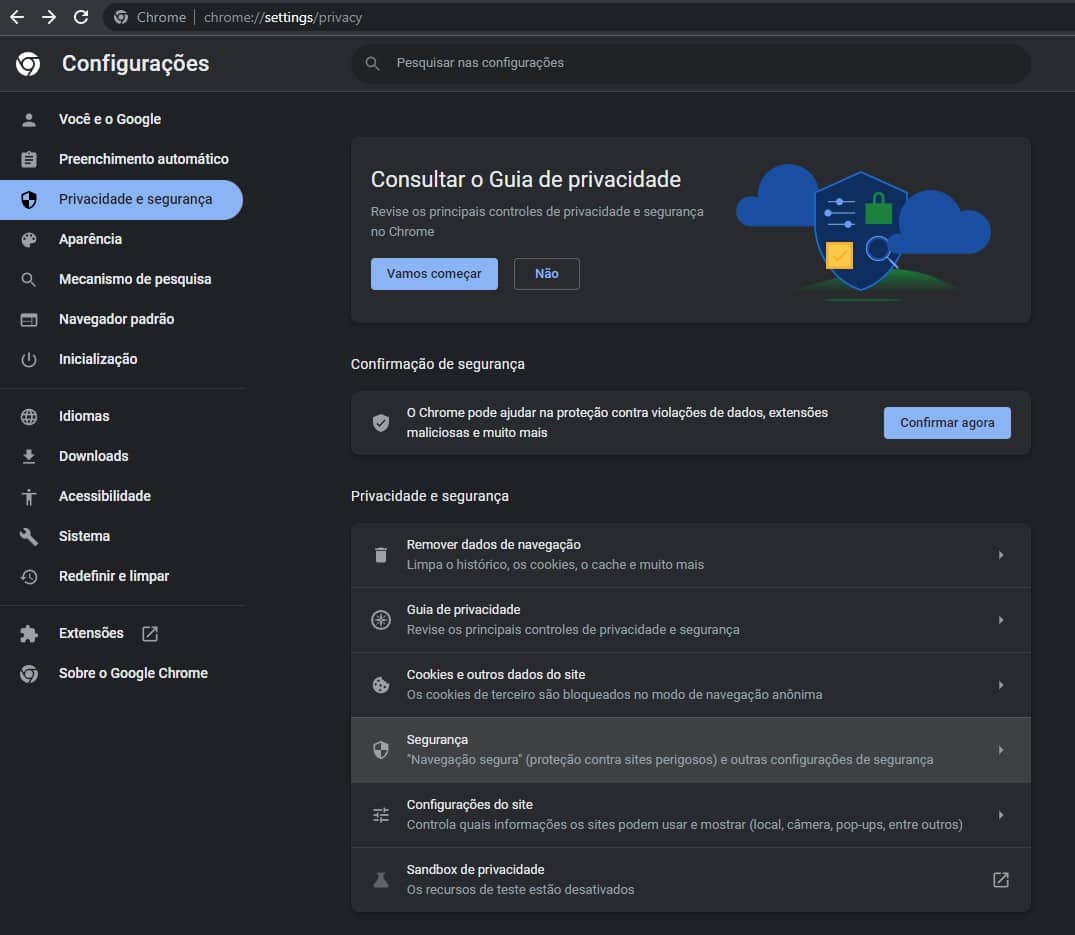Go back using the browser back arrow
The width and height of the screenshot is (1075, 935).
(17, 17)
